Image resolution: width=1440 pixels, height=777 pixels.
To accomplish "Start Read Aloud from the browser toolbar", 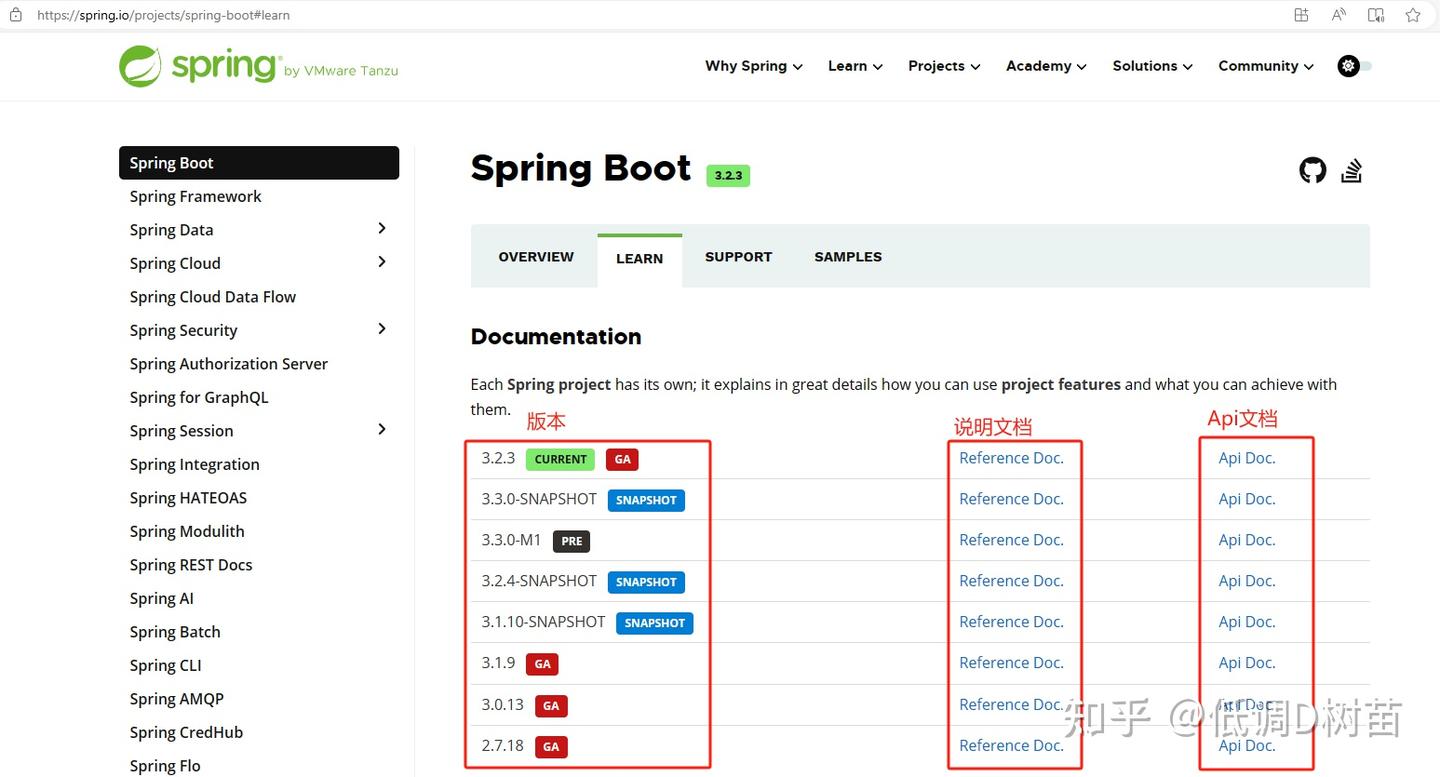I will coord(1338,15).
